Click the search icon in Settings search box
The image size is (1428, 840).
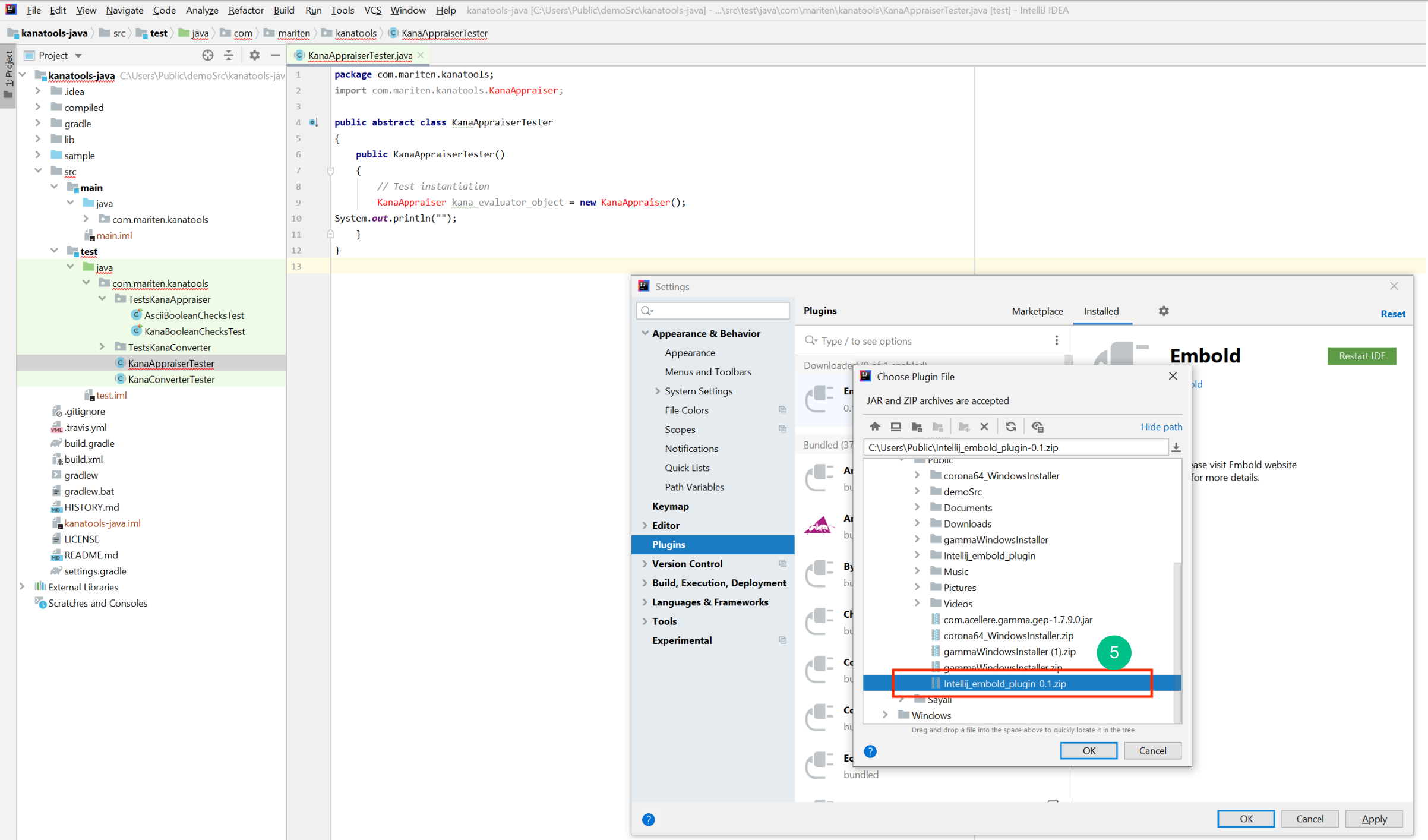(x=647, y=311)
